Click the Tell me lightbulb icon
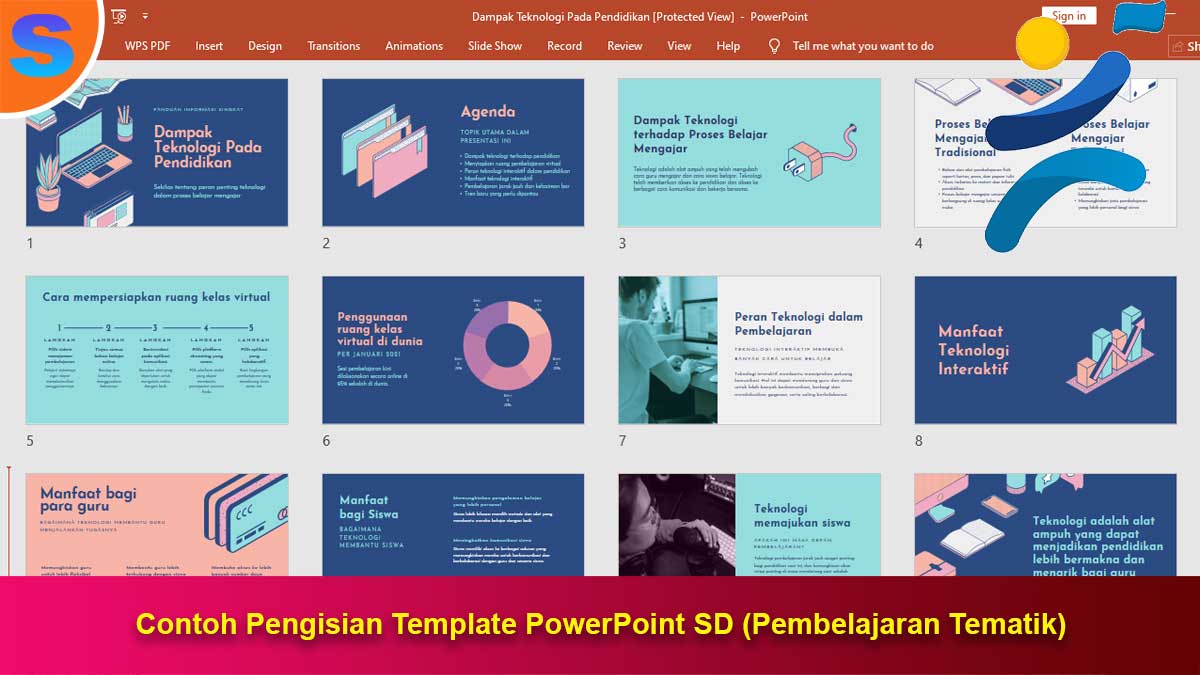 774,46
